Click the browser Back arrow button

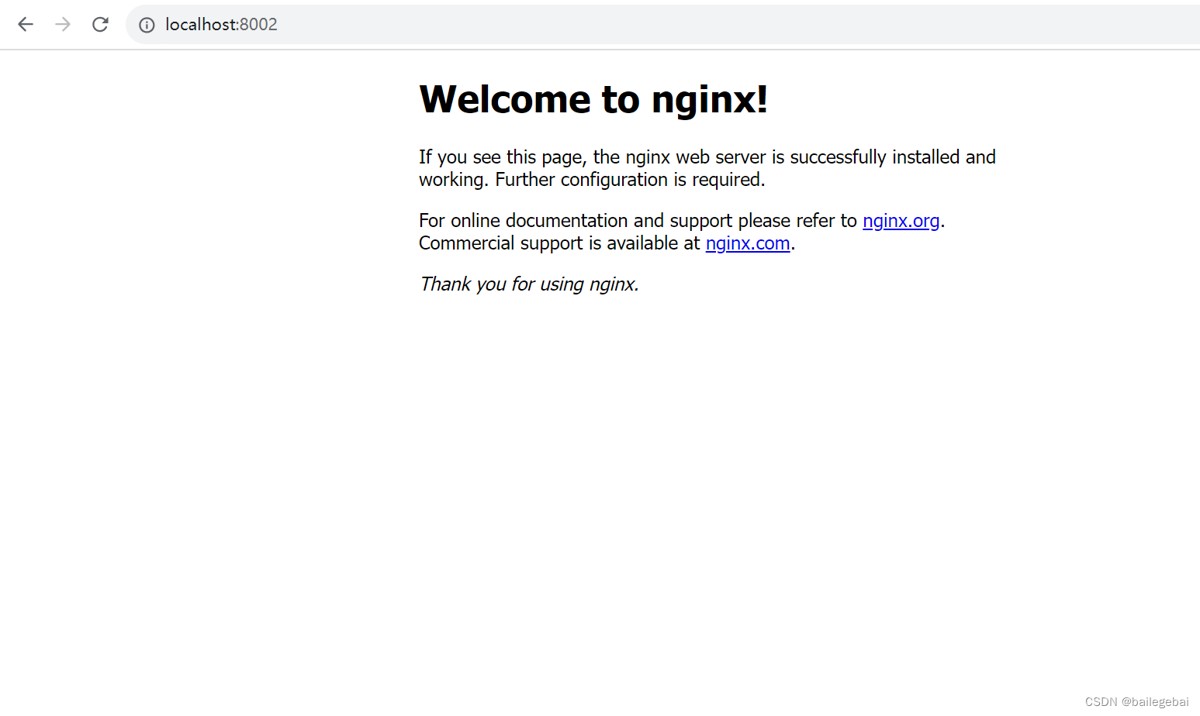[x=26, y=24]
